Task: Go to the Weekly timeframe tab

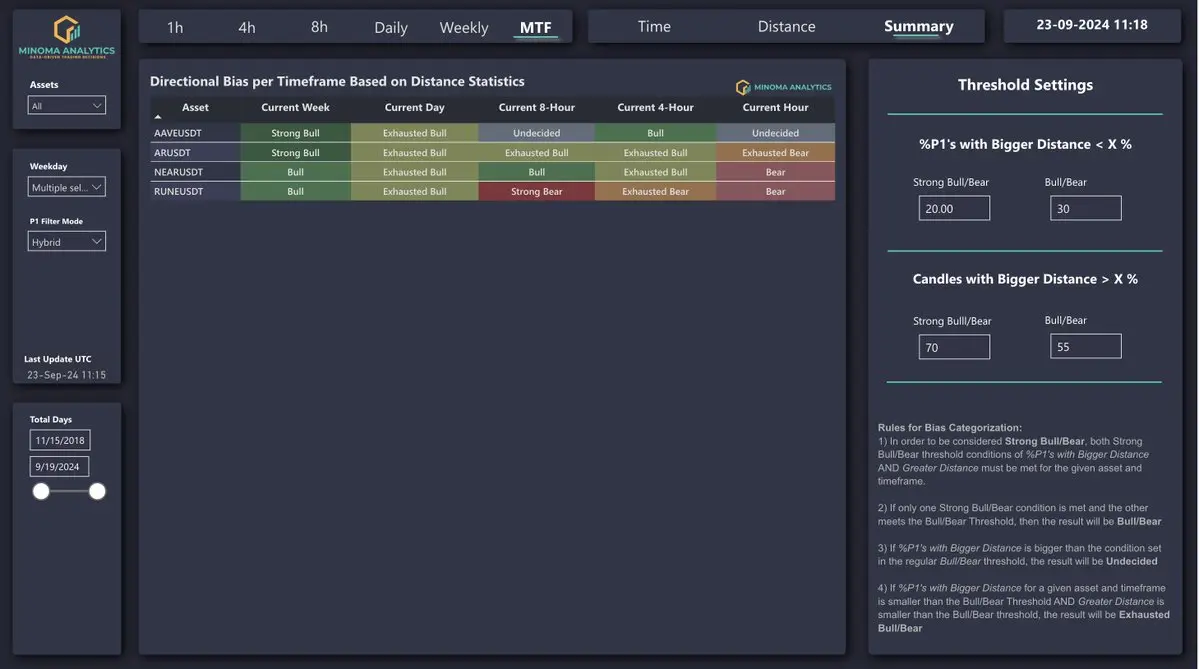Action: 464,27
